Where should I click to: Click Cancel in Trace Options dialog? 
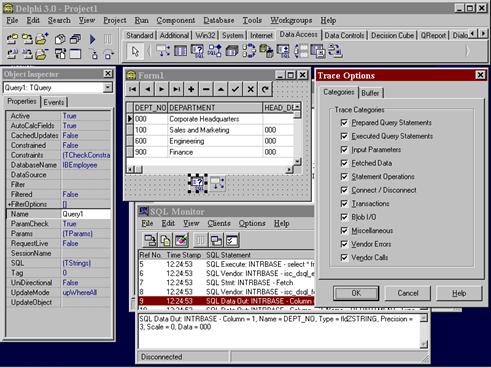pyautogui.click(x=408, y=293)
